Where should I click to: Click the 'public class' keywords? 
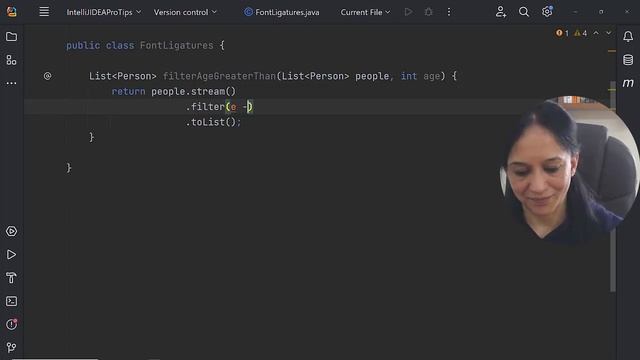100,45
